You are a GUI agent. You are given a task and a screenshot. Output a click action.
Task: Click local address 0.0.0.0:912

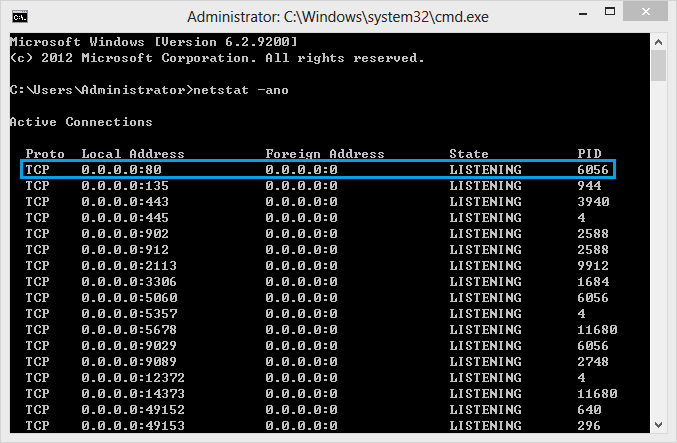pyautogui.click(x=125, y=250)
